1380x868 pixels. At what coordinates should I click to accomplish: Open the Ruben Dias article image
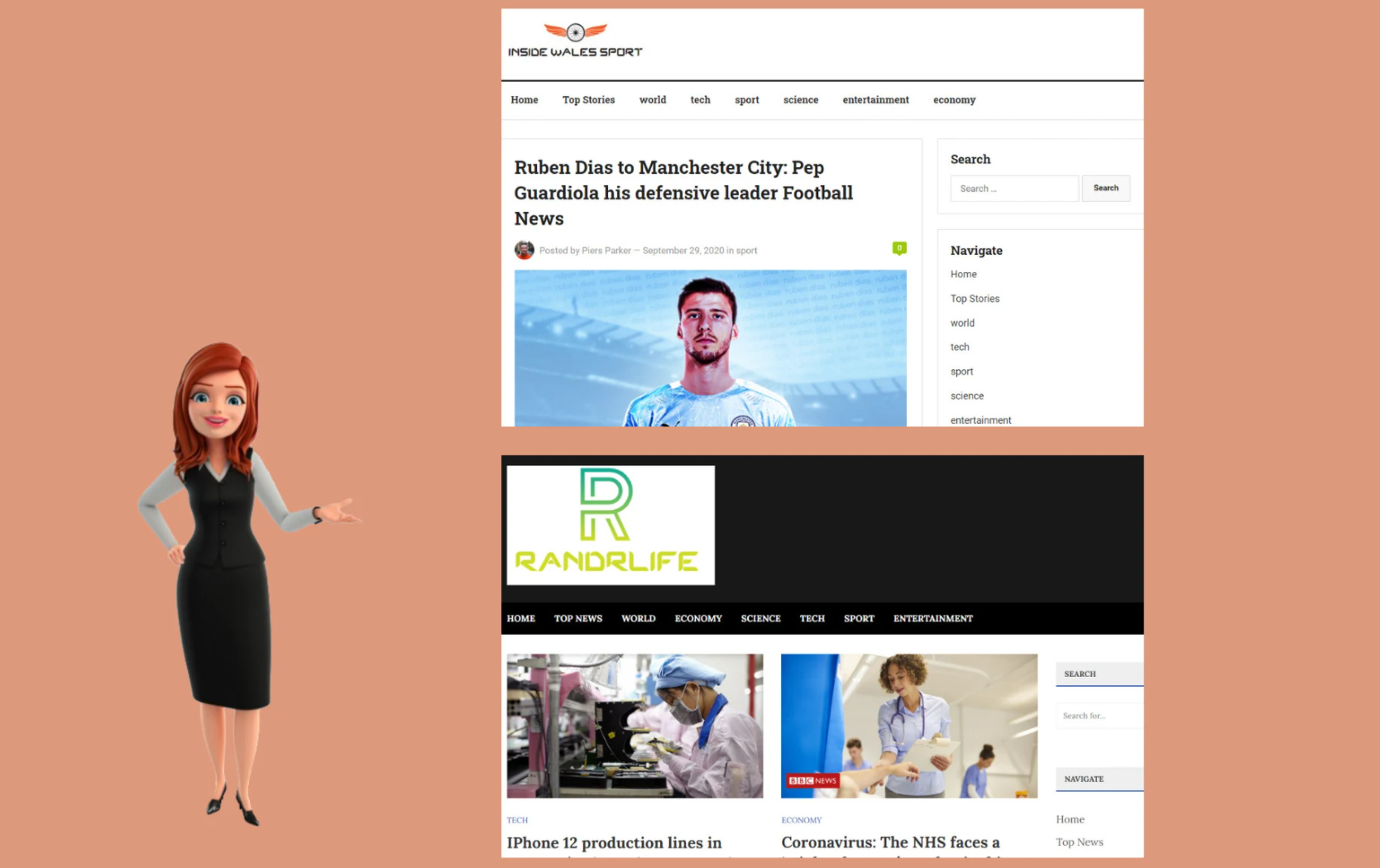pyautogui.click(x=710, y=348)
